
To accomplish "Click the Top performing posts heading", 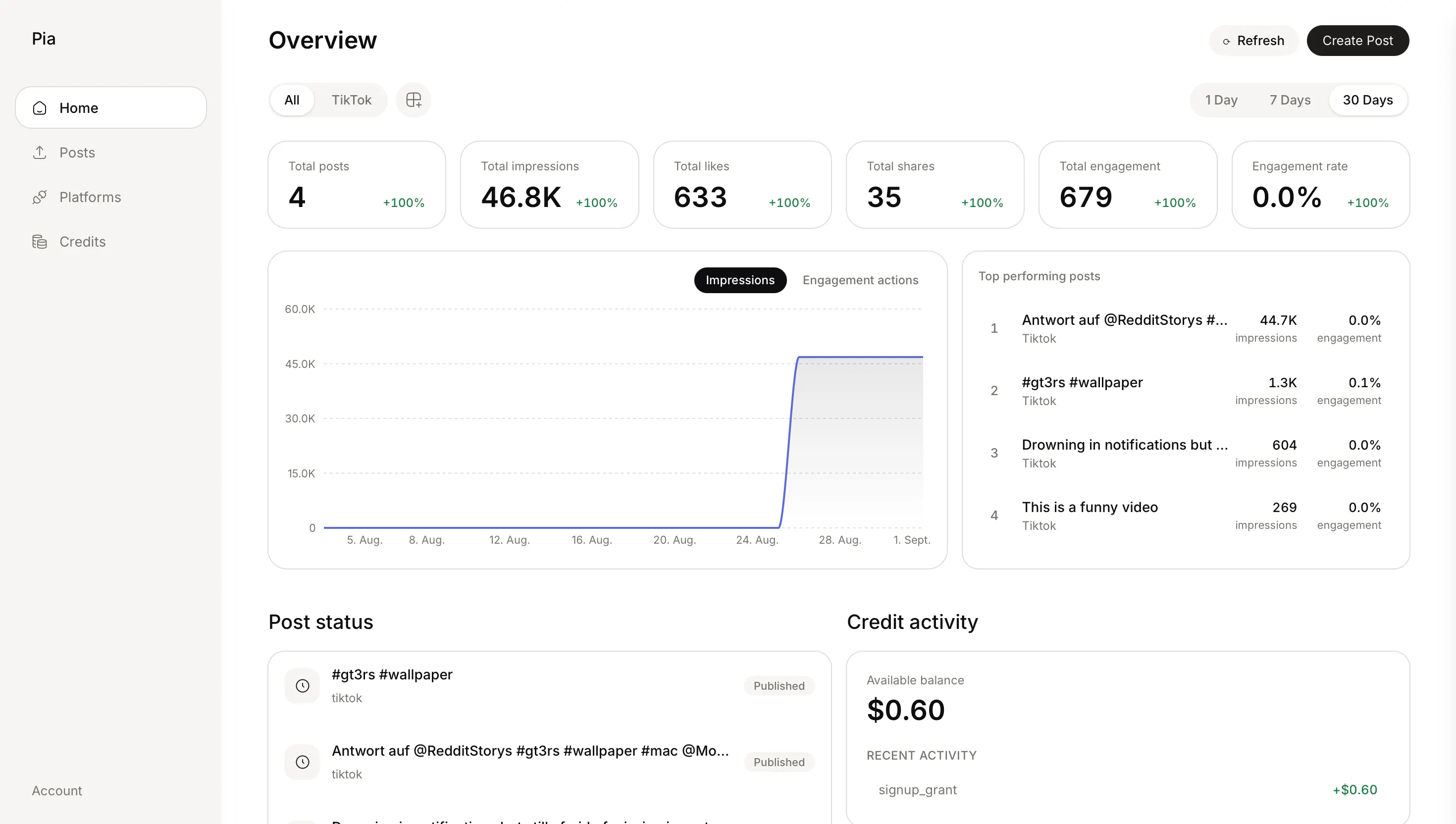I will coord(1040,276).
